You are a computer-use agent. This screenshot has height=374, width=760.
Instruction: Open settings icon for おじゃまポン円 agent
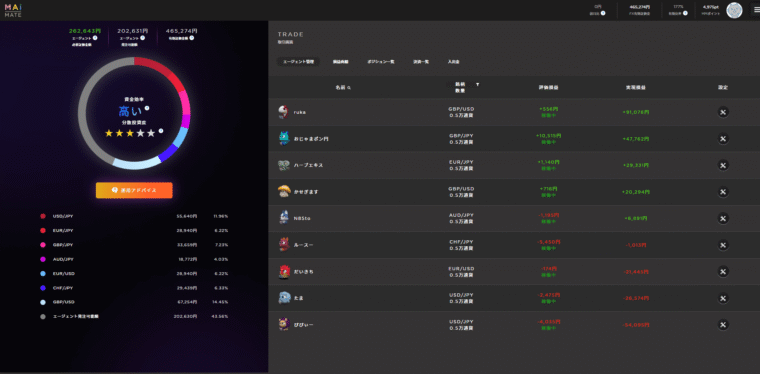tap(723, 139)
